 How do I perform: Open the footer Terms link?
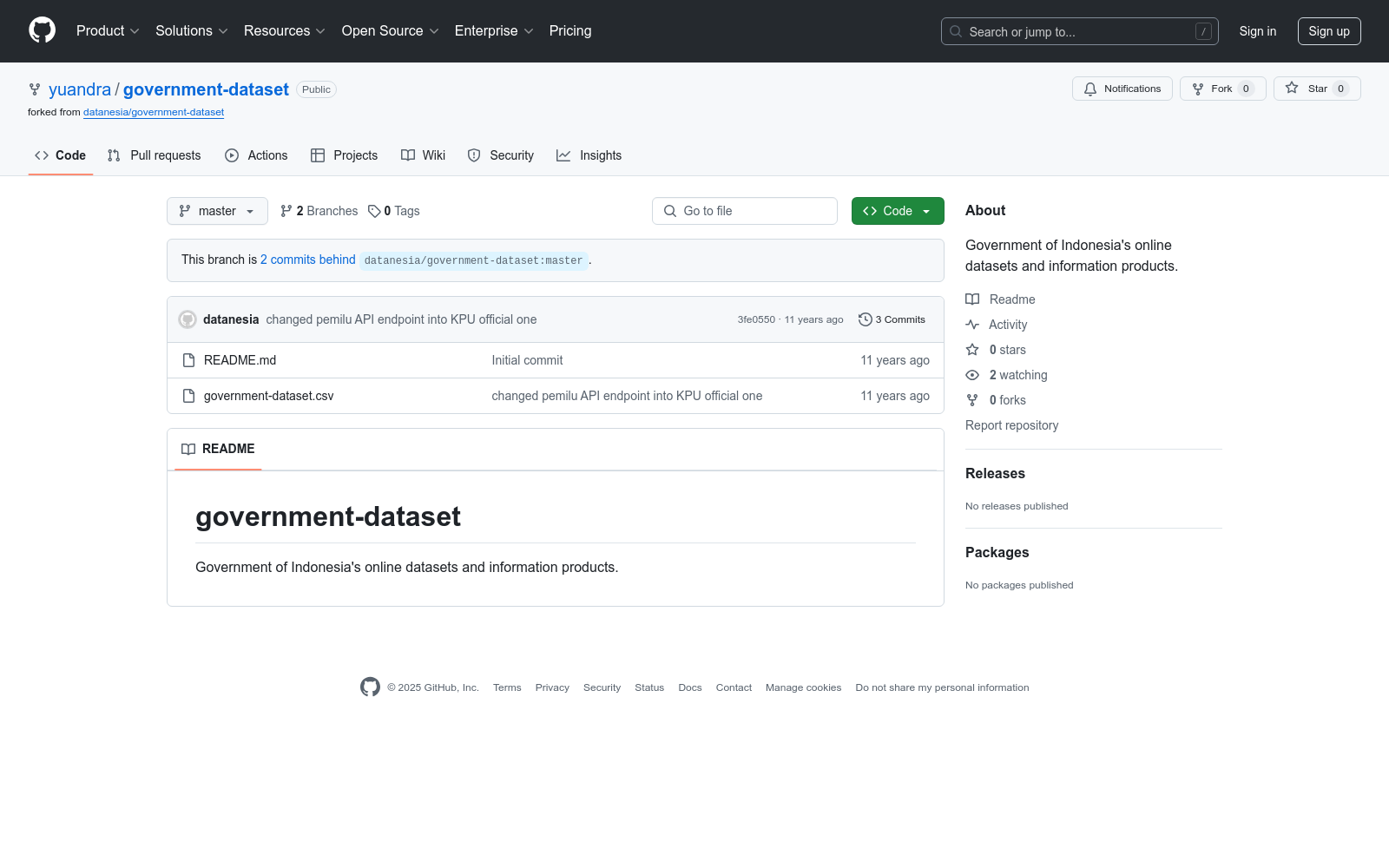point(507,687)
